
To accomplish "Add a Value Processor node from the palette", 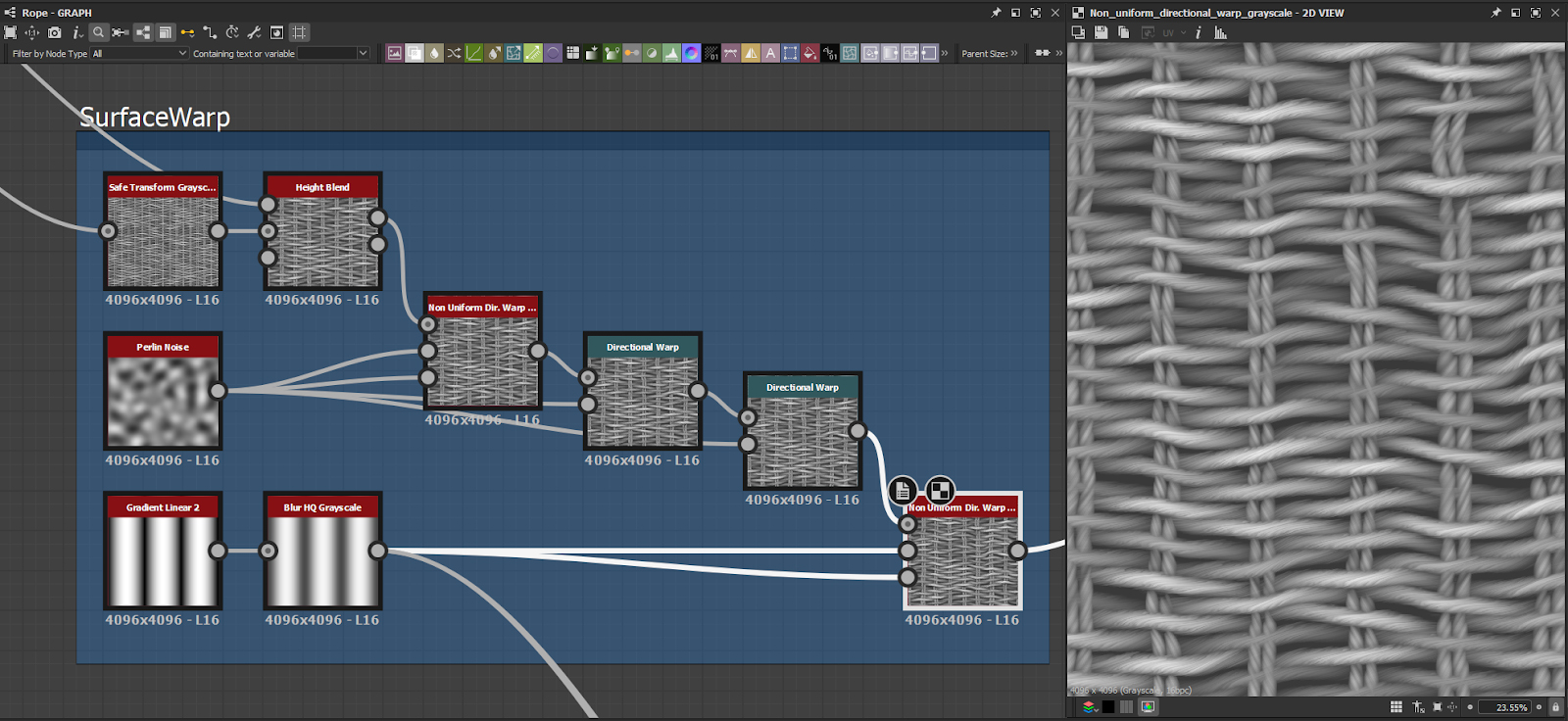I will coord(830,53).
